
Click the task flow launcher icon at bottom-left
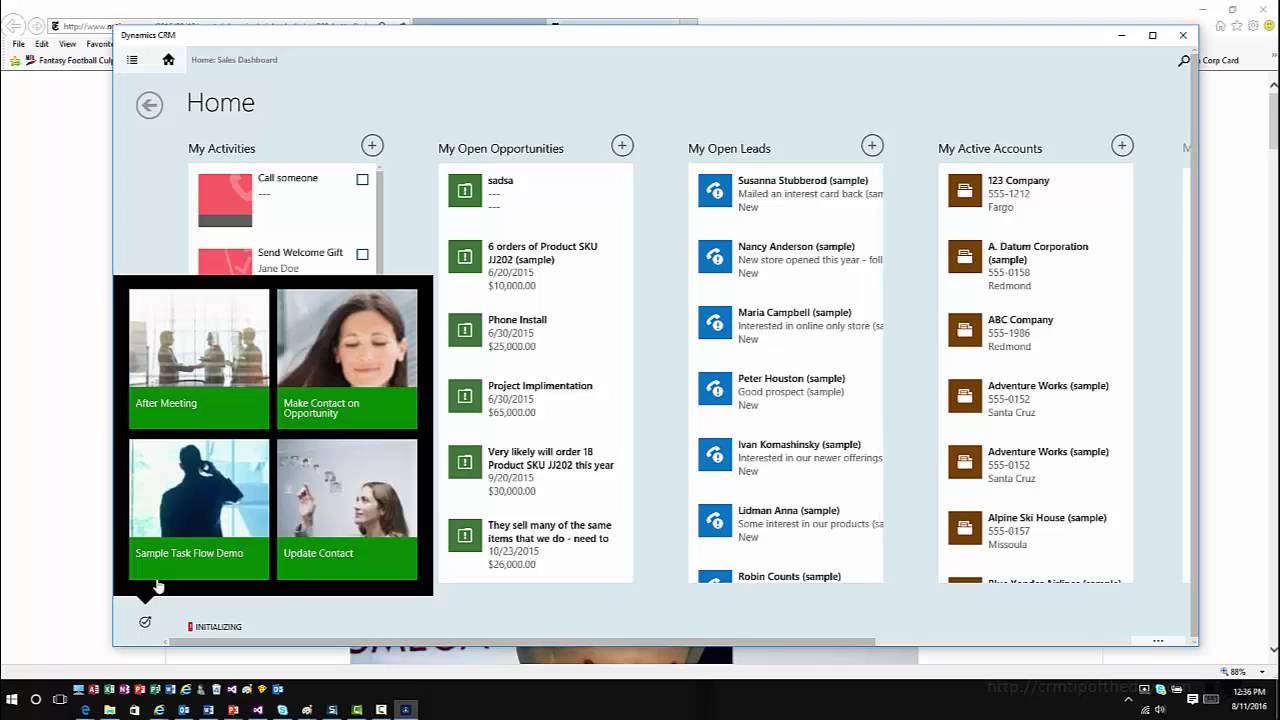(x=145, y=622)
